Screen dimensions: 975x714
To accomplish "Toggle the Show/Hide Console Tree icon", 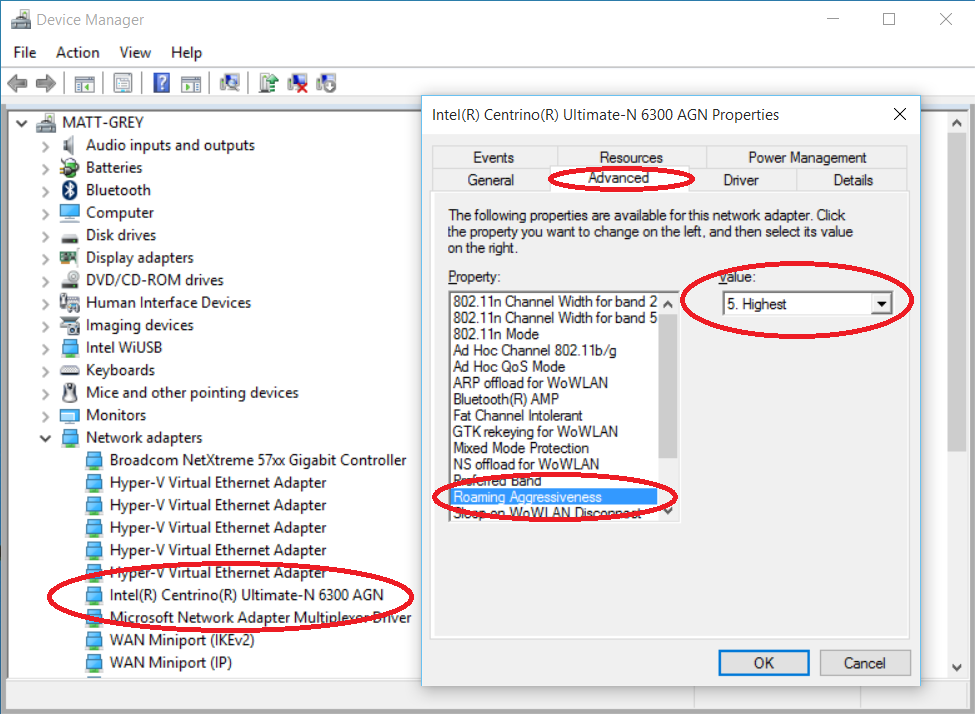I will coord(85,83).
